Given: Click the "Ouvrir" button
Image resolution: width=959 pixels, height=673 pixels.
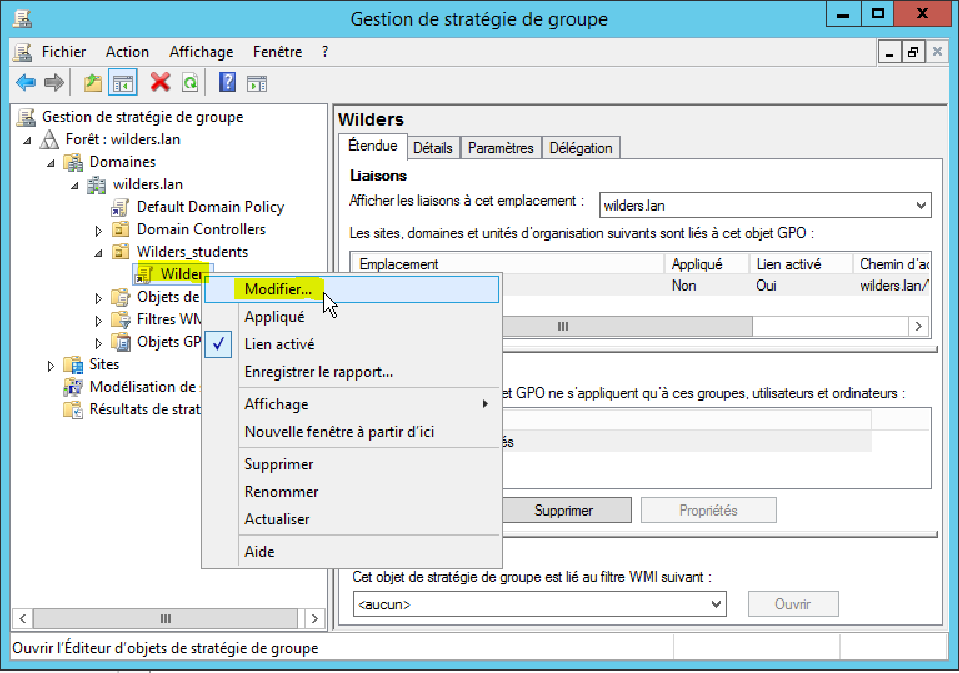Looking at the screenshot, I should point(792,604).
